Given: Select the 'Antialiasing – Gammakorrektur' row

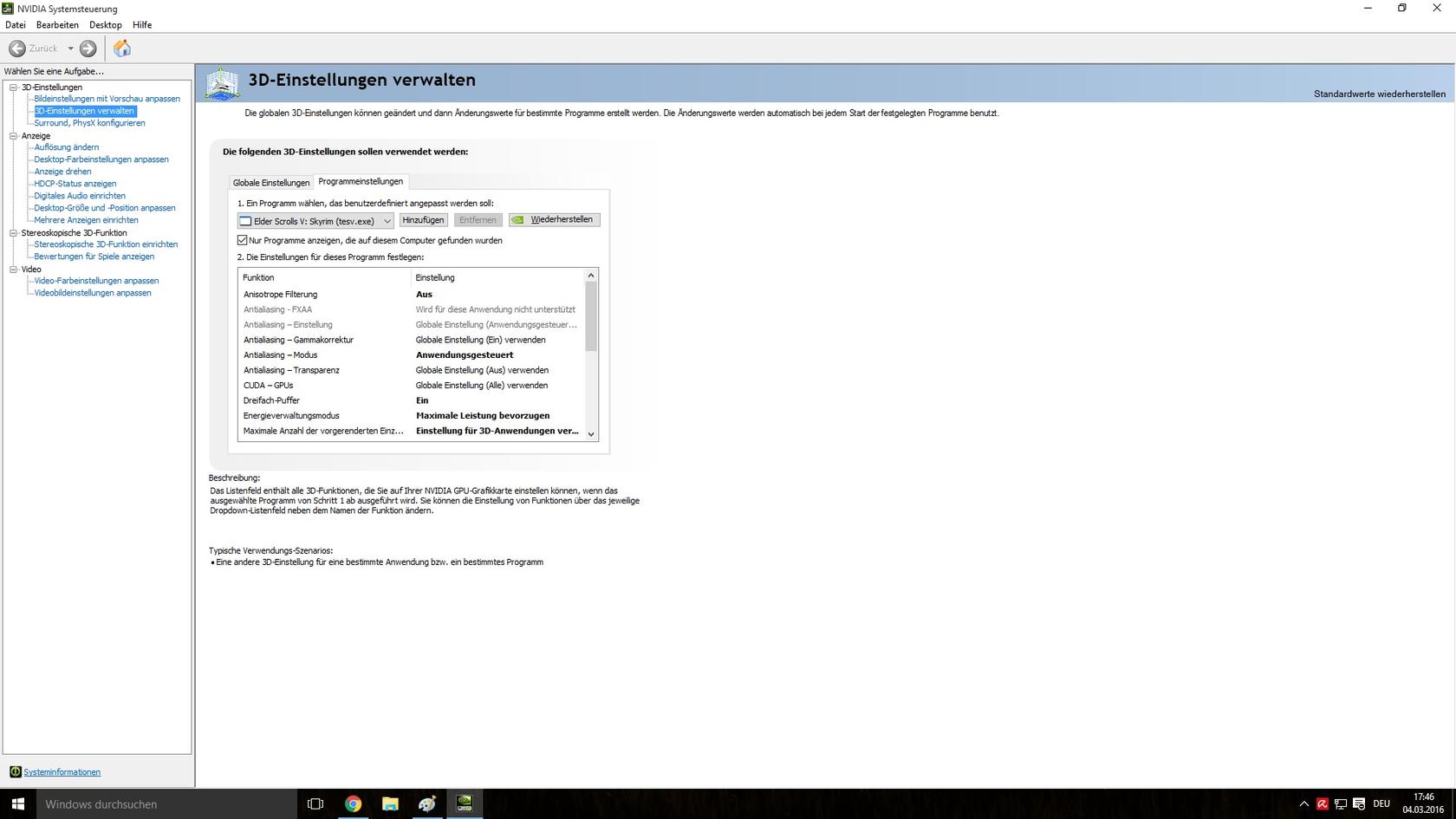Looking at the screenshot, I should point(412,340).
